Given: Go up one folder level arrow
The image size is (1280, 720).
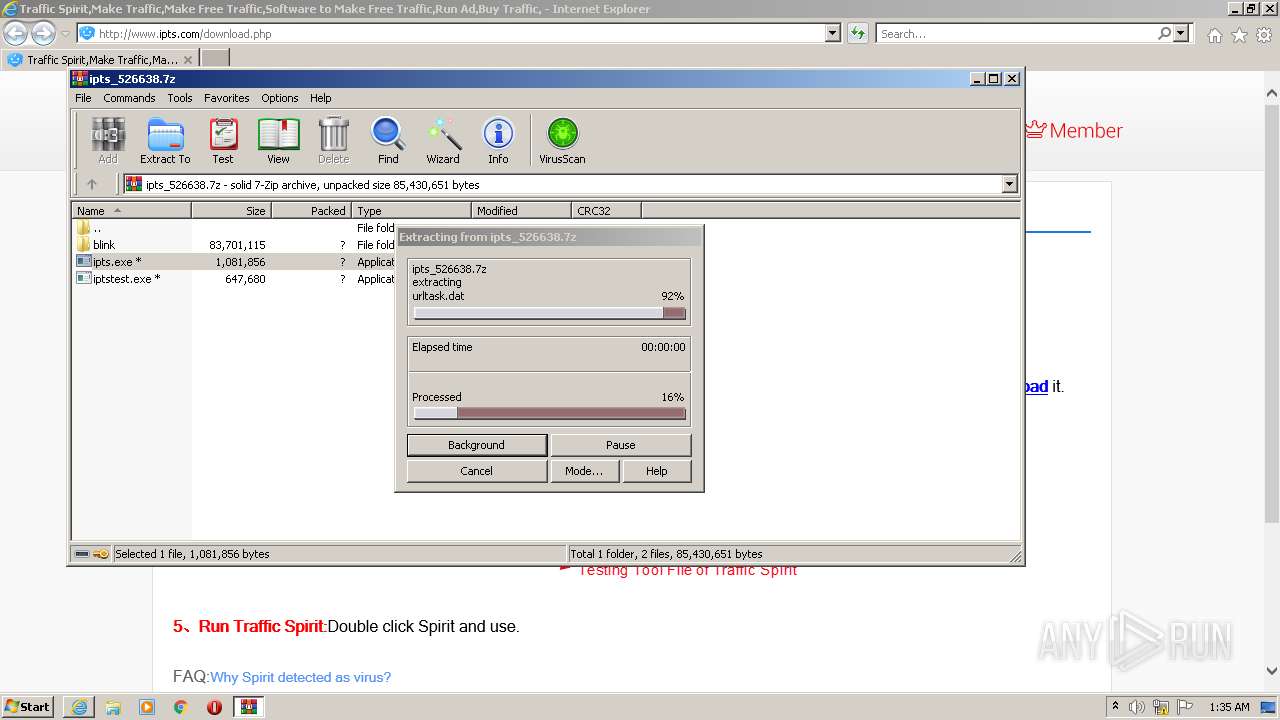Looking at the screenshot, I should click(x=92, y=184).
